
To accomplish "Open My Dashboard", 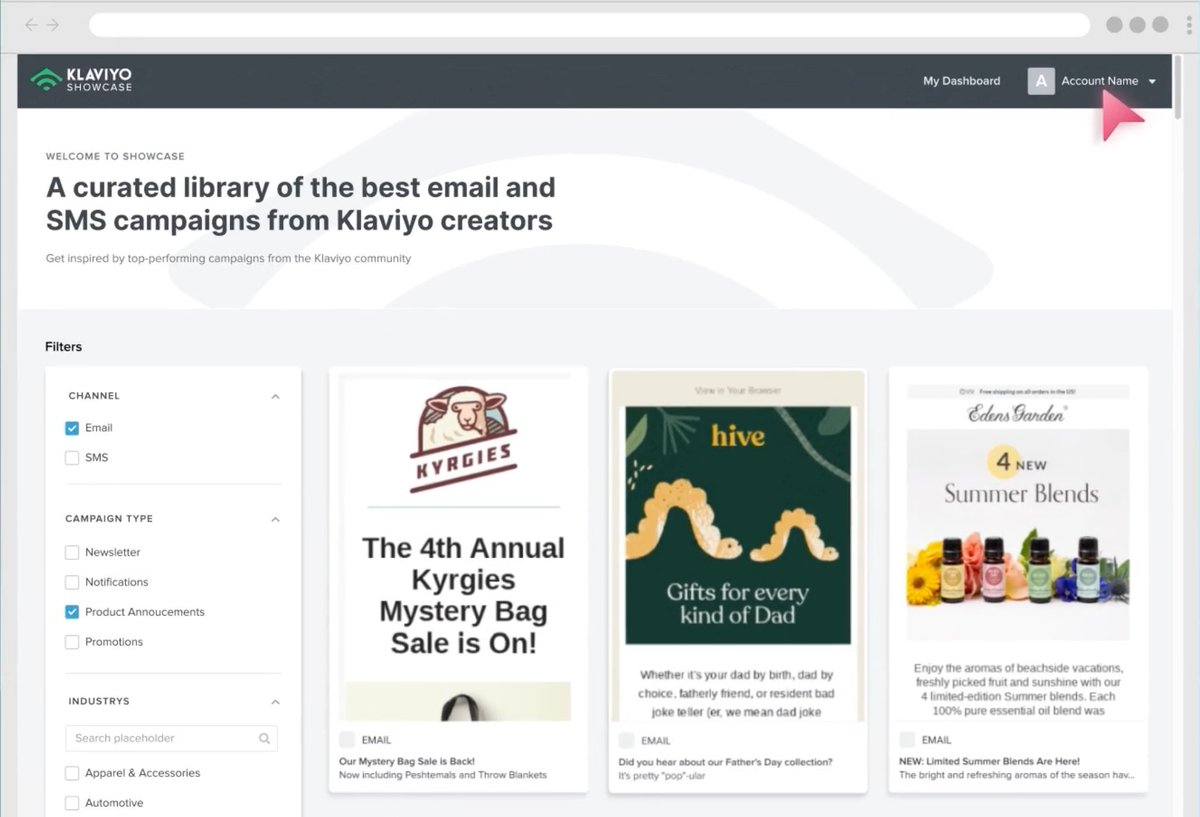I will pos(961,81).
